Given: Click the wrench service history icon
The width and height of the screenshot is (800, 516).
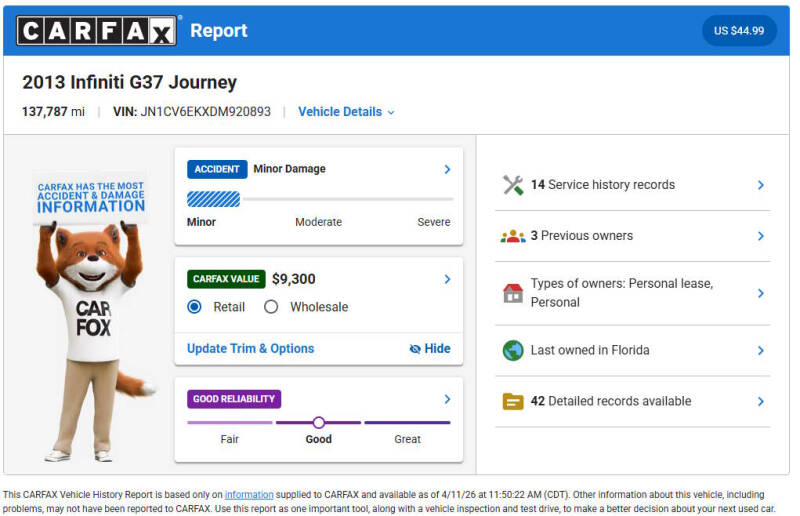Looking at the screenshot, I should (513, 185).
